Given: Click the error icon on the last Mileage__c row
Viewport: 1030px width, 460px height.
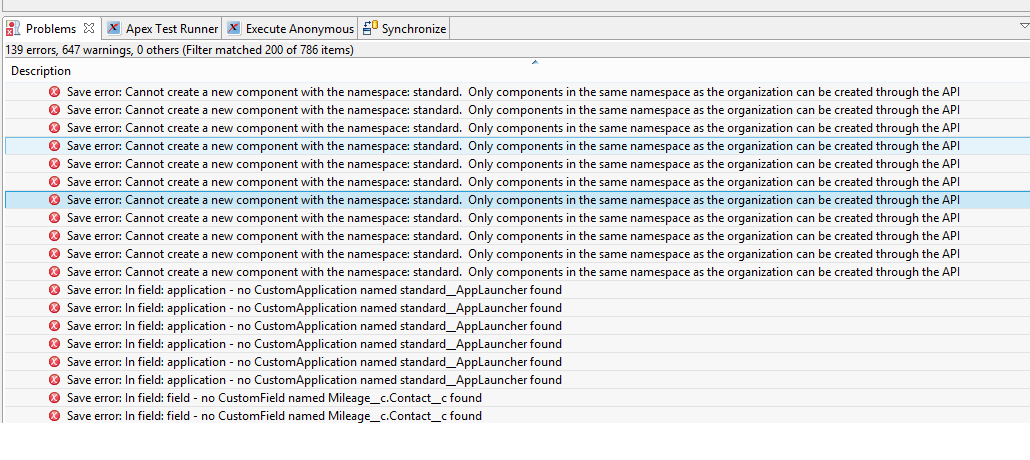Looking at the screenshot, I should tap(54, 416).
